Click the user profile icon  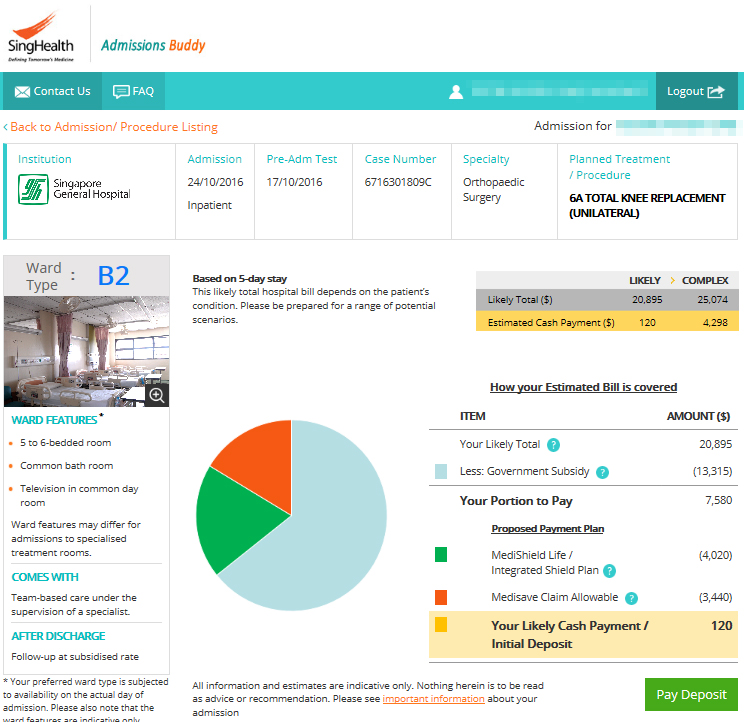click(x=456, y=92)
